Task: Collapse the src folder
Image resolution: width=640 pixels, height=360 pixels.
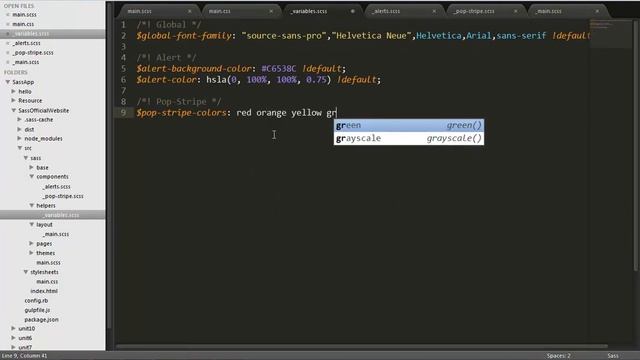Action: (x=20, y=148)
